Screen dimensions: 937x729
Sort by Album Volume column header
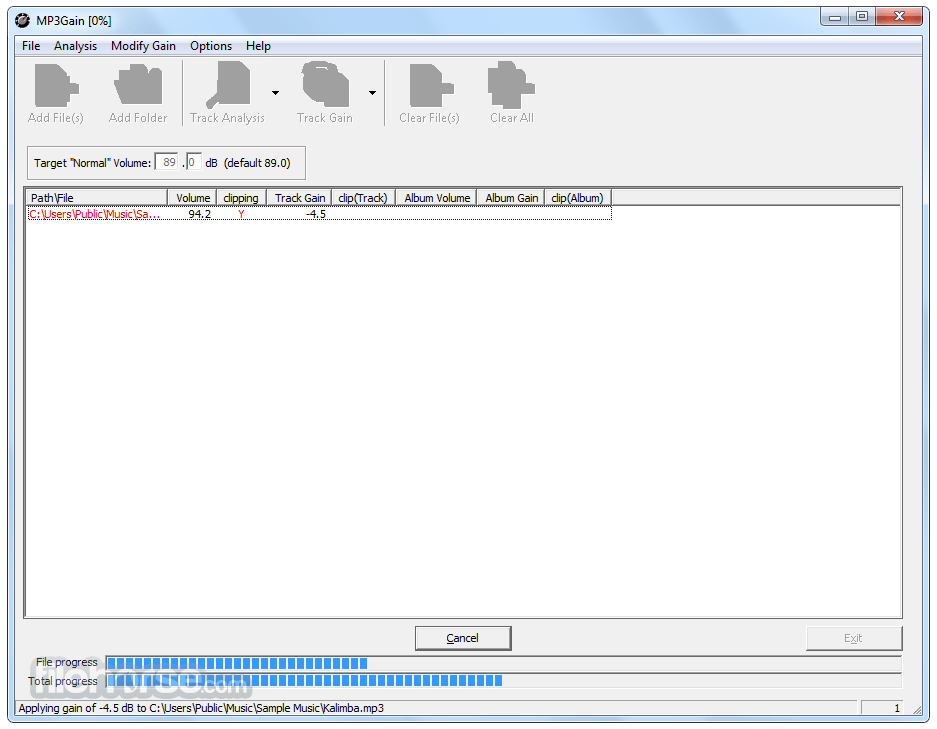(x=436, y=198)
